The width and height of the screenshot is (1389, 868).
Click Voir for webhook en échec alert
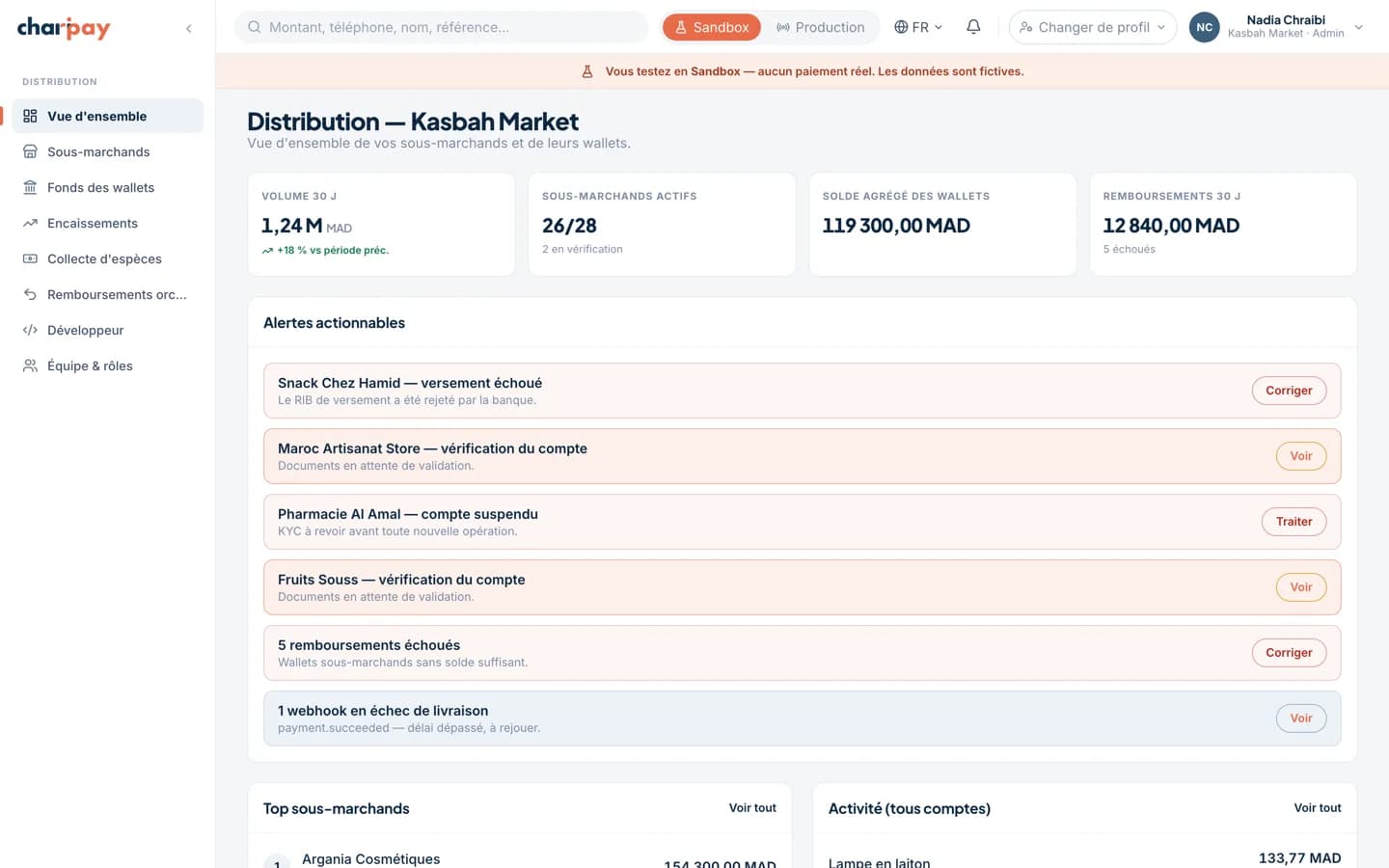pos(1301,719)
